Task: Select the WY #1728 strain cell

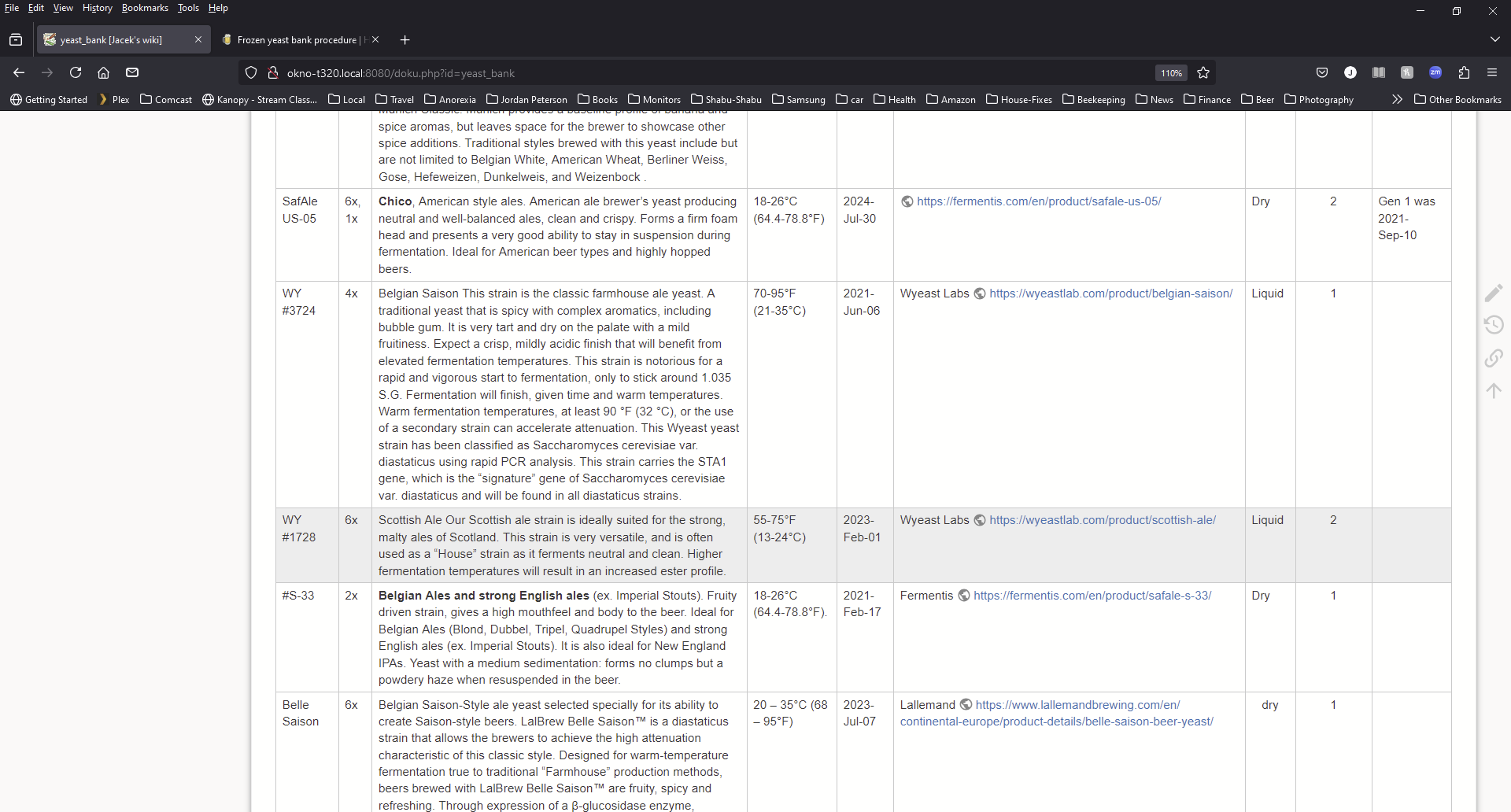Action: [x=307, y=545]
